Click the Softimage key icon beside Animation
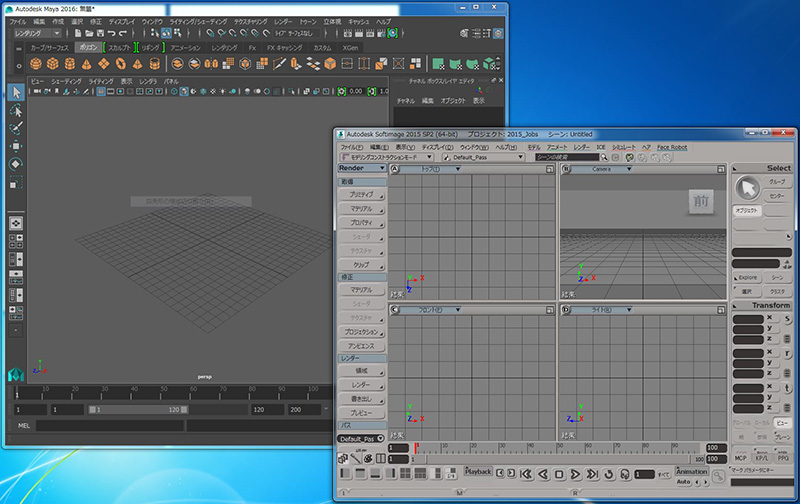 (719, 476)
